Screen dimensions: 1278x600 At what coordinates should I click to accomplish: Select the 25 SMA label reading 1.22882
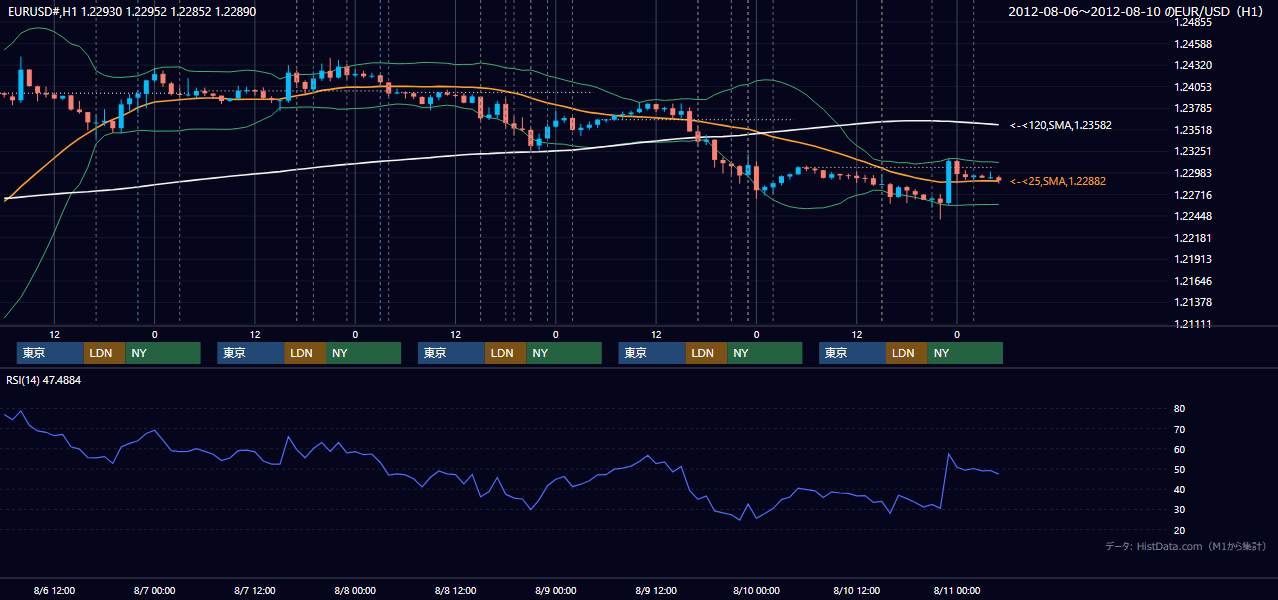point(1057,181)
